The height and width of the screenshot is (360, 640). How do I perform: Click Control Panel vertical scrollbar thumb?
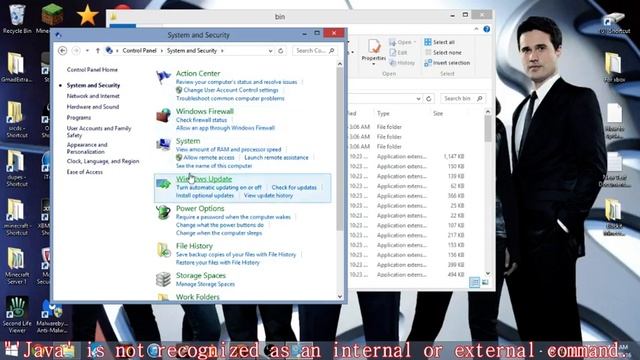click(340, 149)
